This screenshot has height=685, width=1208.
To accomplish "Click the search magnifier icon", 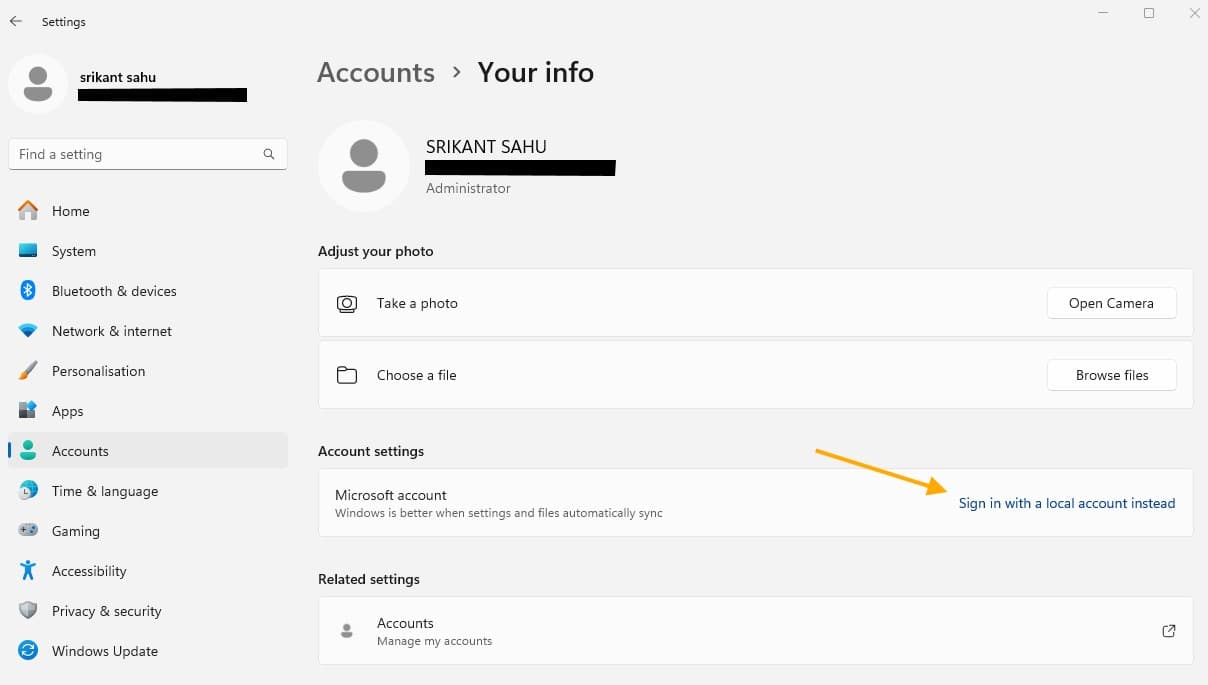I will (269, 154).
